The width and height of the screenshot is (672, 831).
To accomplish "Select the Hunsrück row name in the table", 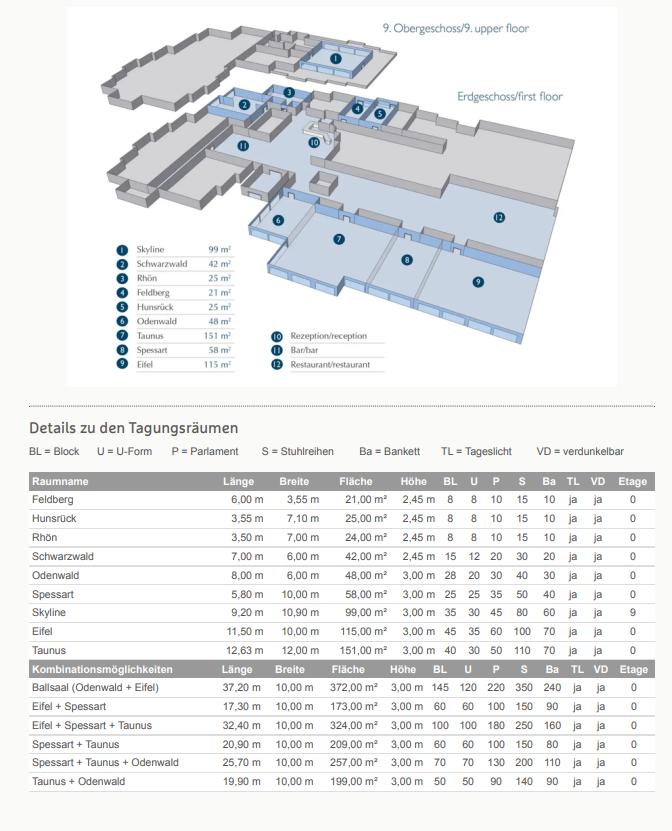I will pyautogui.click(x=54, y=519).
